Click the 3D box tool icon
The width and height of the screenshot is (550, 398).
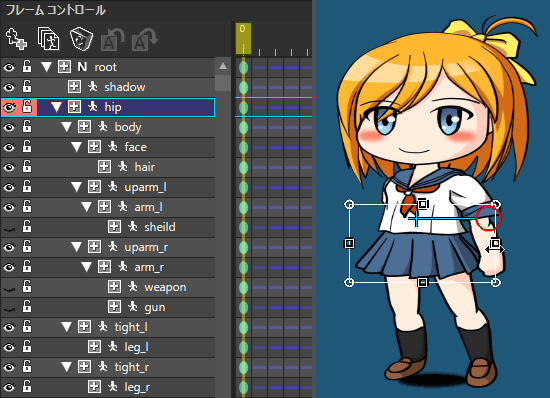tap(81, 39)
